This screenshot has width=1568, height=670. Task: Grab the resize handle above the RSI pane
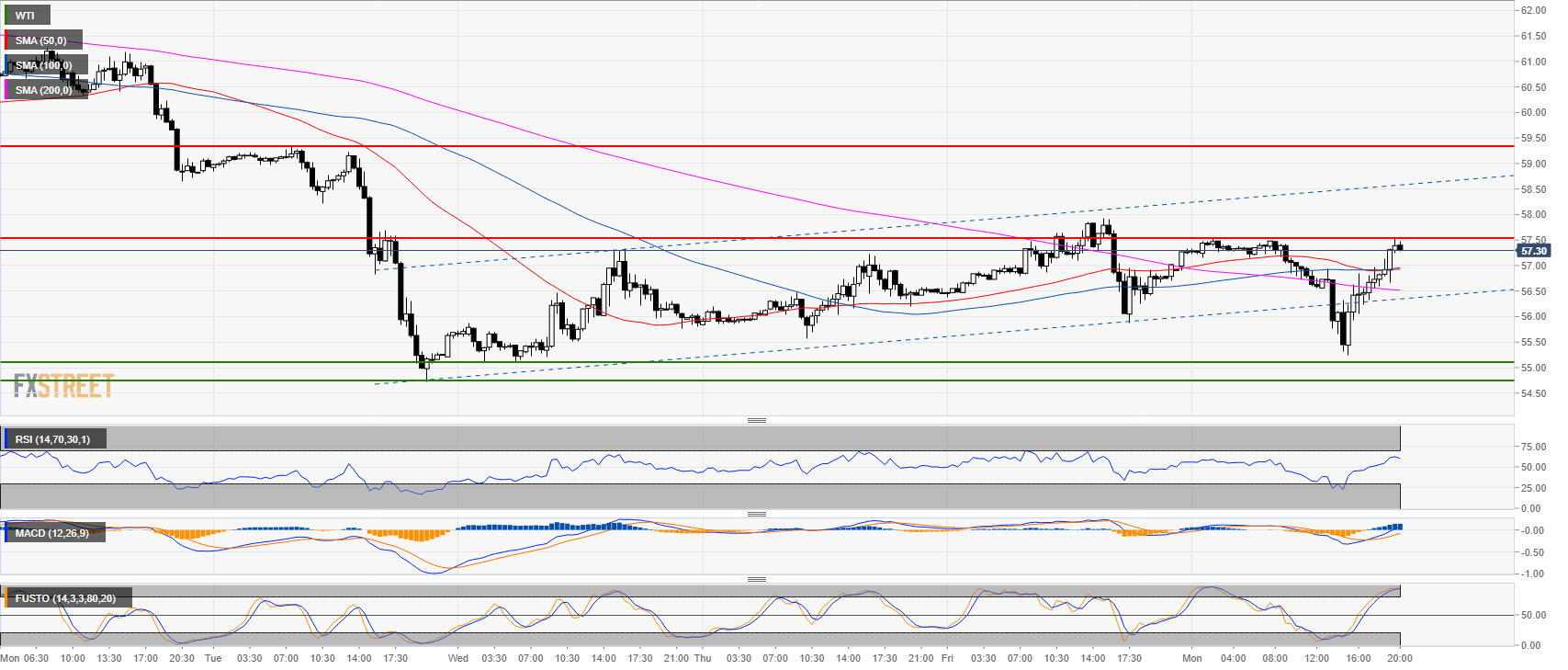point(756,420)
